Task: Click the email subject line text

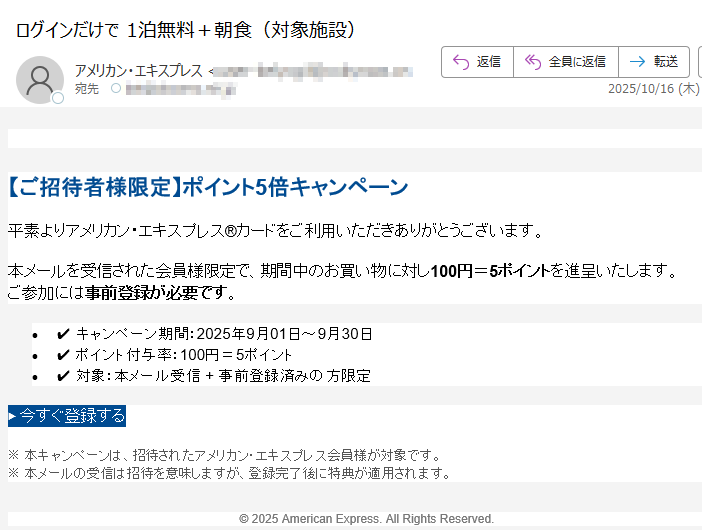Action: coord(186,29)
